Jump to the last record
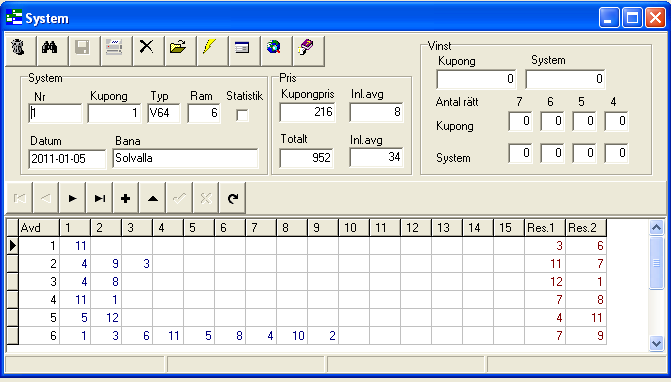 99,198
